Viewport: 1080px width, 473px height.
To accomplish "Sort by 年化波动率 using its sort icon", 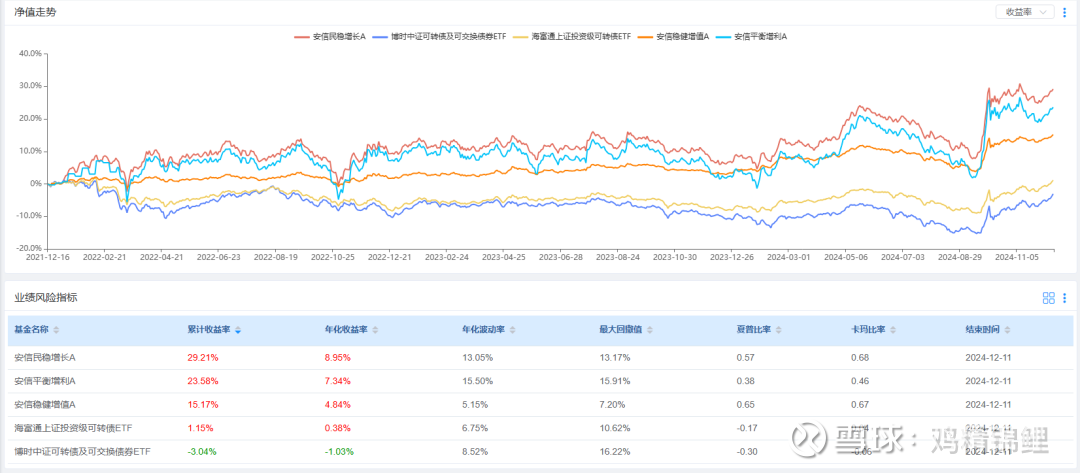I will tap(512, 330).
